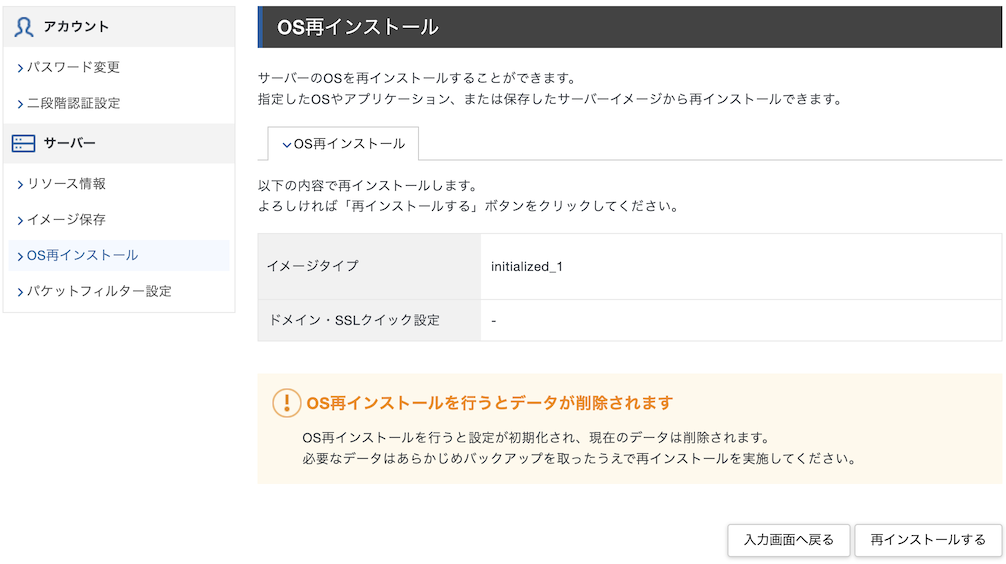1006x564 pixels.
Task: View リソース情報 in the sidebar
Action: pyautogui.click(x=67, y=184)
